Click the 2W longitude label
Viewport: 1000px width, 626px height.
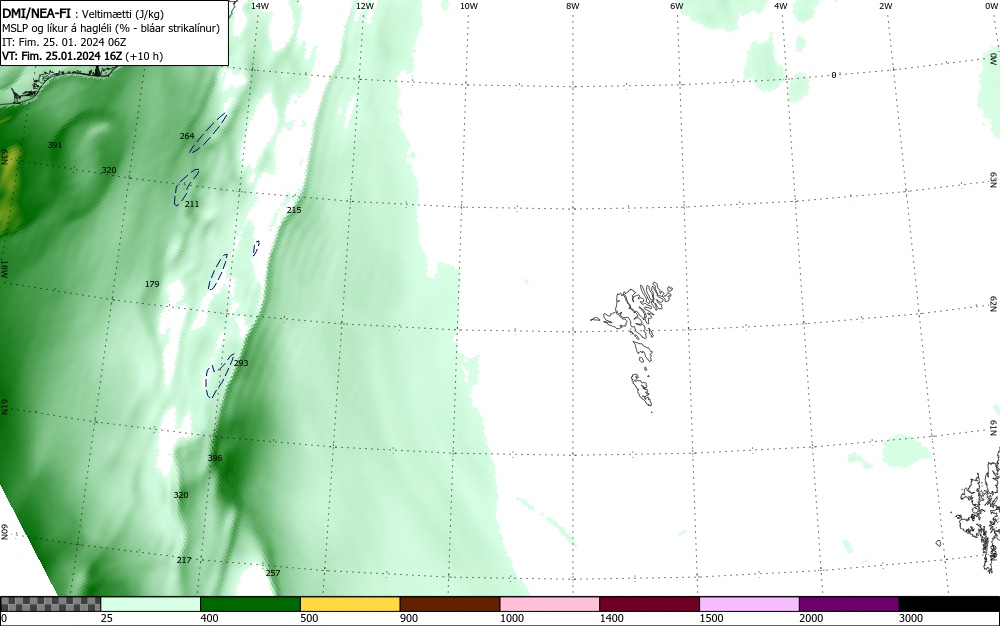coord(885,6)
